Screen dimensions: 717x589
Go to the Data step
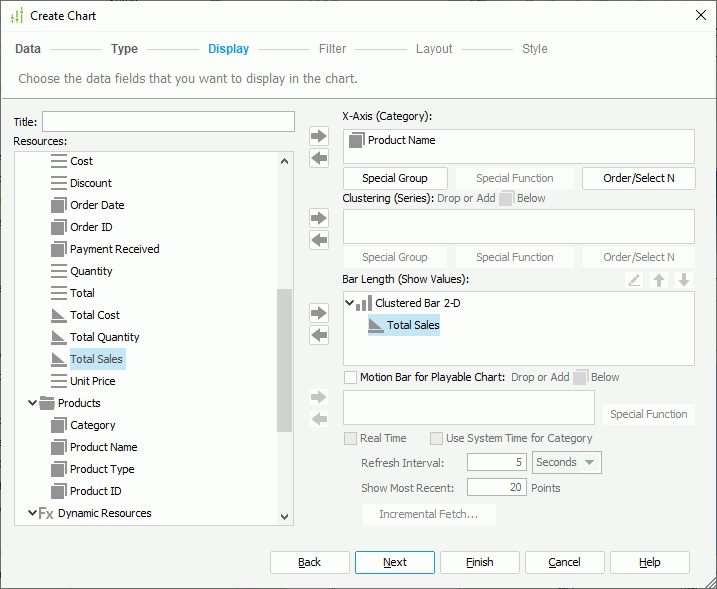coord(28,49)
